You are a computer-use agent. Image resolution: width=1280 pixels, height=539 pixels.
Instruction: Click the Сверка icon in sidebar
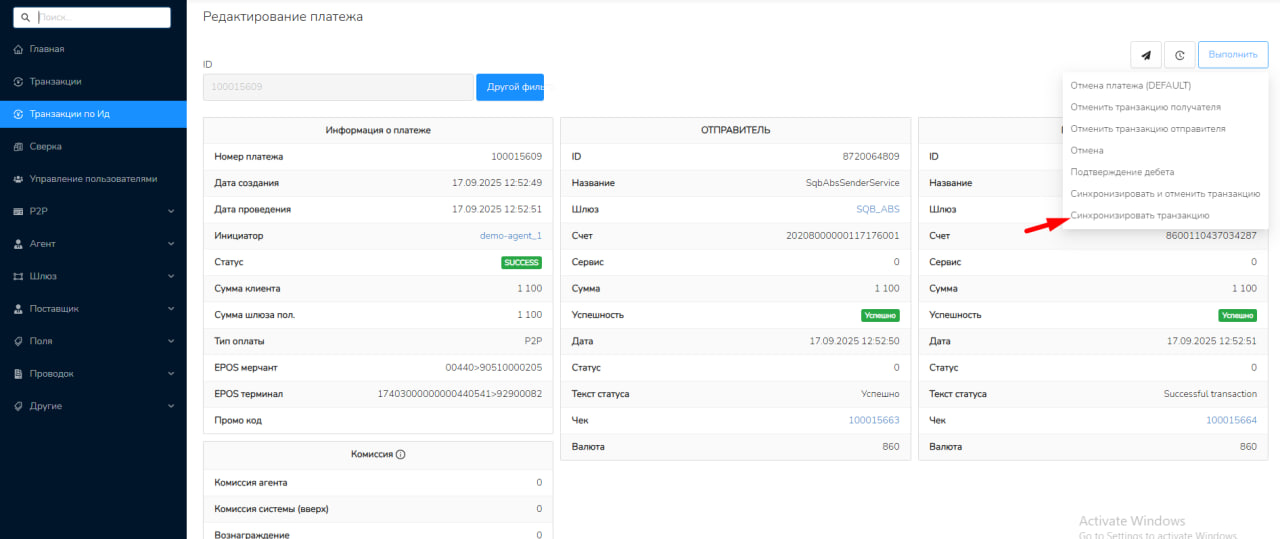18,146
